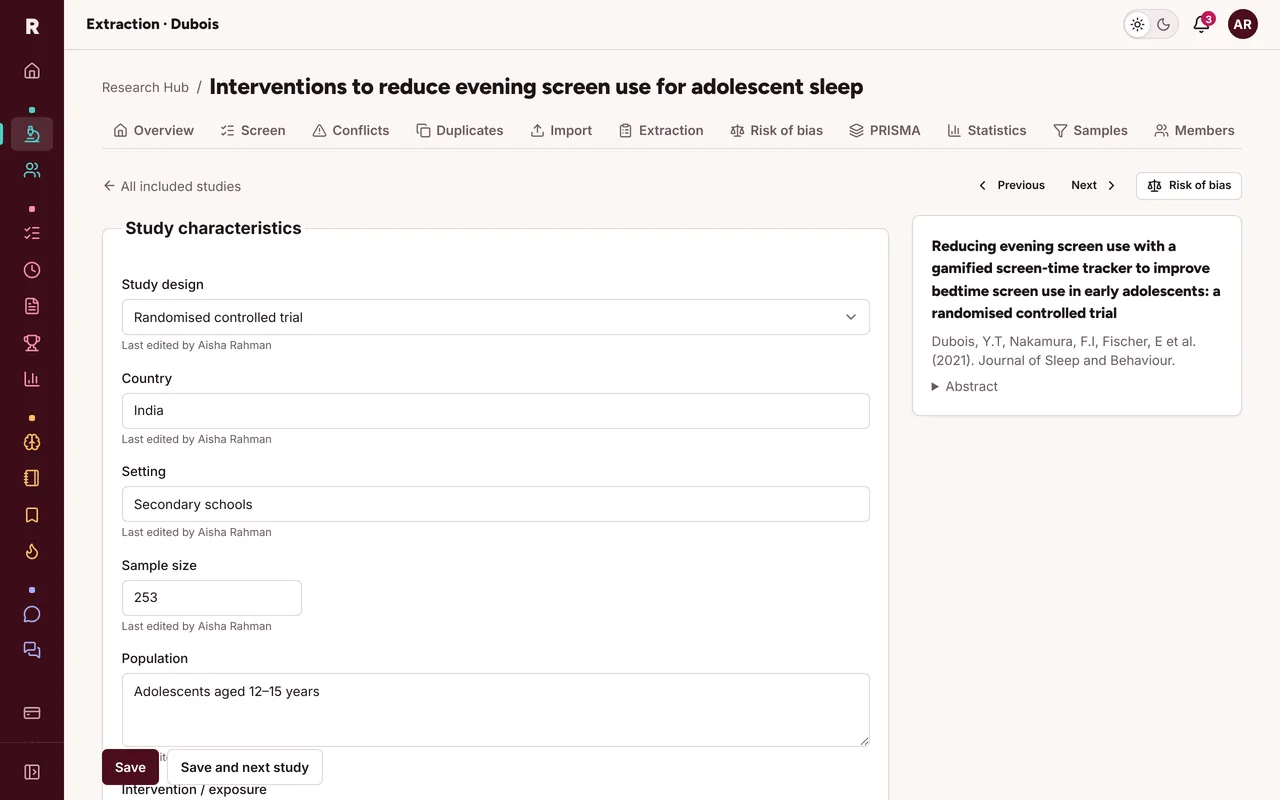Image resolution: width=1280 pixels, height=800 pixels.
Task: Open Risk of bias button beside Next
Action: pyautogui.click(x=1189, y=185)
